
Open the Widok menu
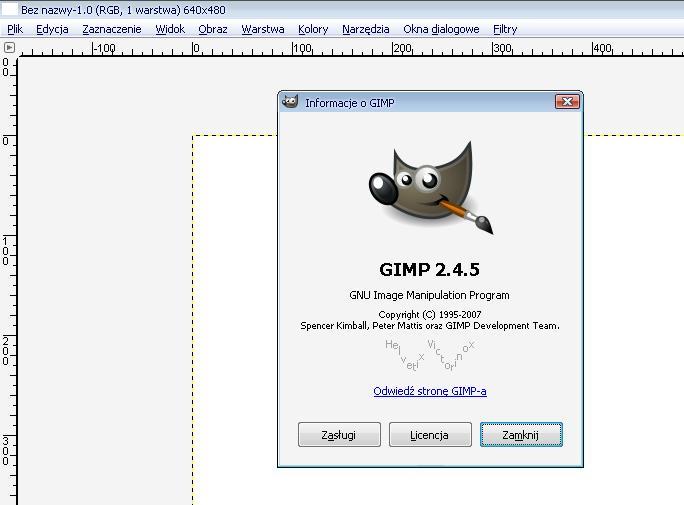click(170, 29)
